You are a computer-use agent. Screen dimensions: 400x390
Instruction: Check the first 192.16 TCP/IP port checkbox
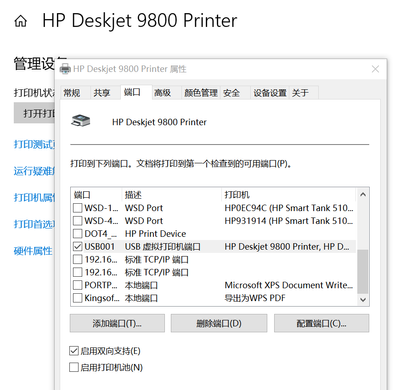pyautogui.click(x=78, y=259)
